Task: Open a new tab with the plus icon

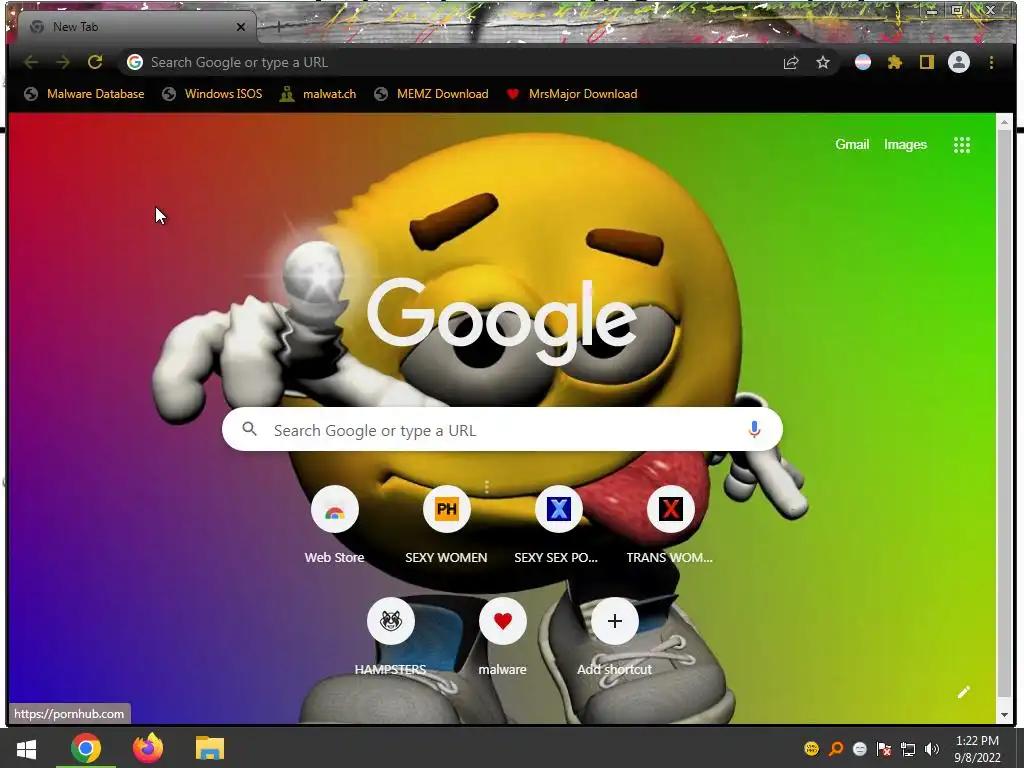Action: (278, 27)
